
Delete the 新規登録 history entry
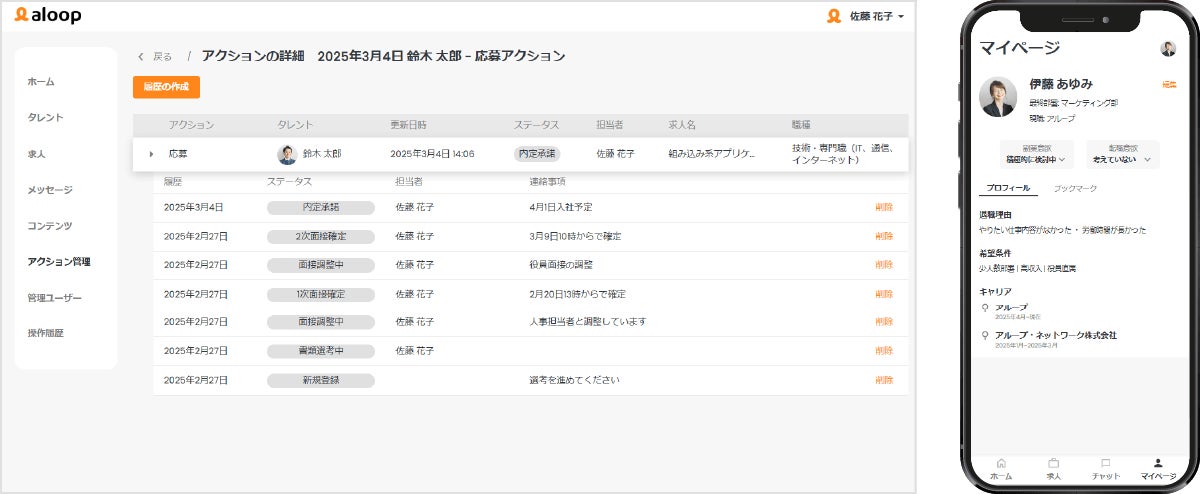pos(884,380)
